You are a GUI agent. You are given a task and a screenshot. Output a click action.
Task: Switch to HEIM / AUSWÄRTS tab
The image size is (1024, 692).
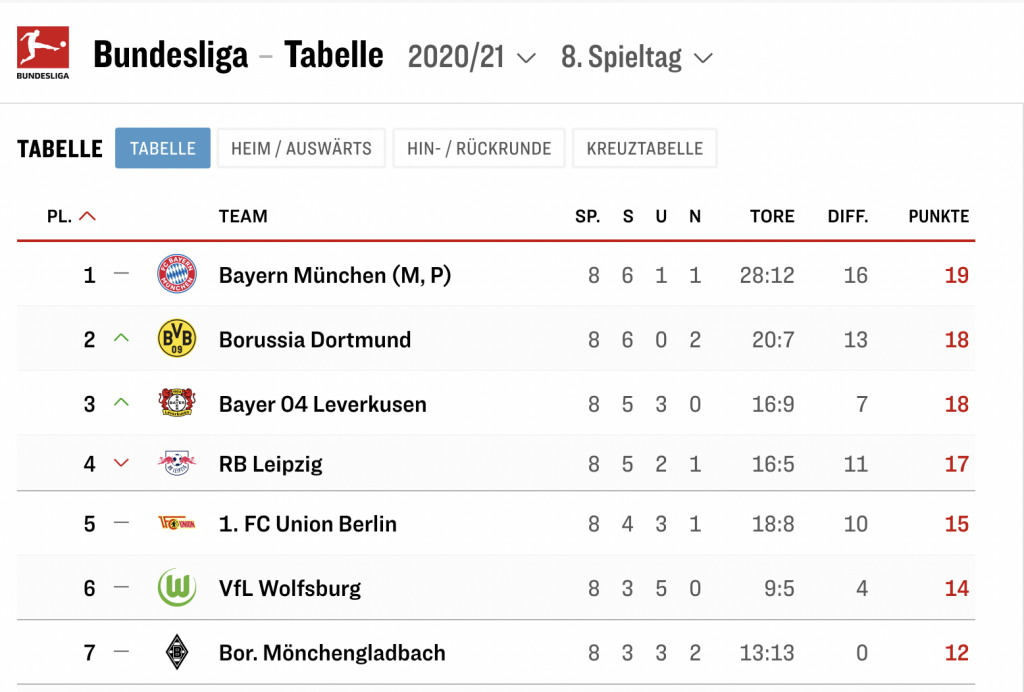pos(301,148)
